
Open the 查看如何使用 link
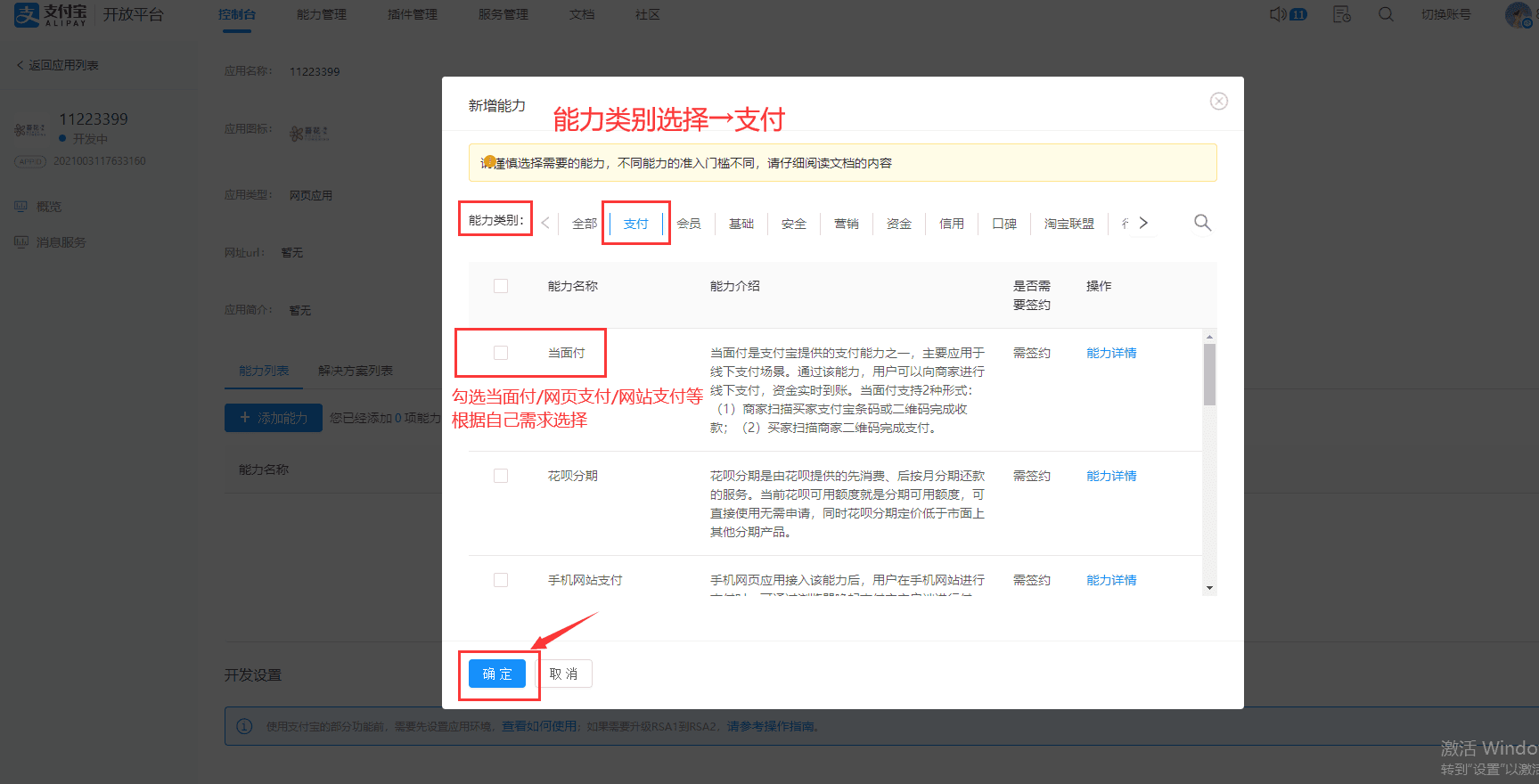(x=539, y=726)
